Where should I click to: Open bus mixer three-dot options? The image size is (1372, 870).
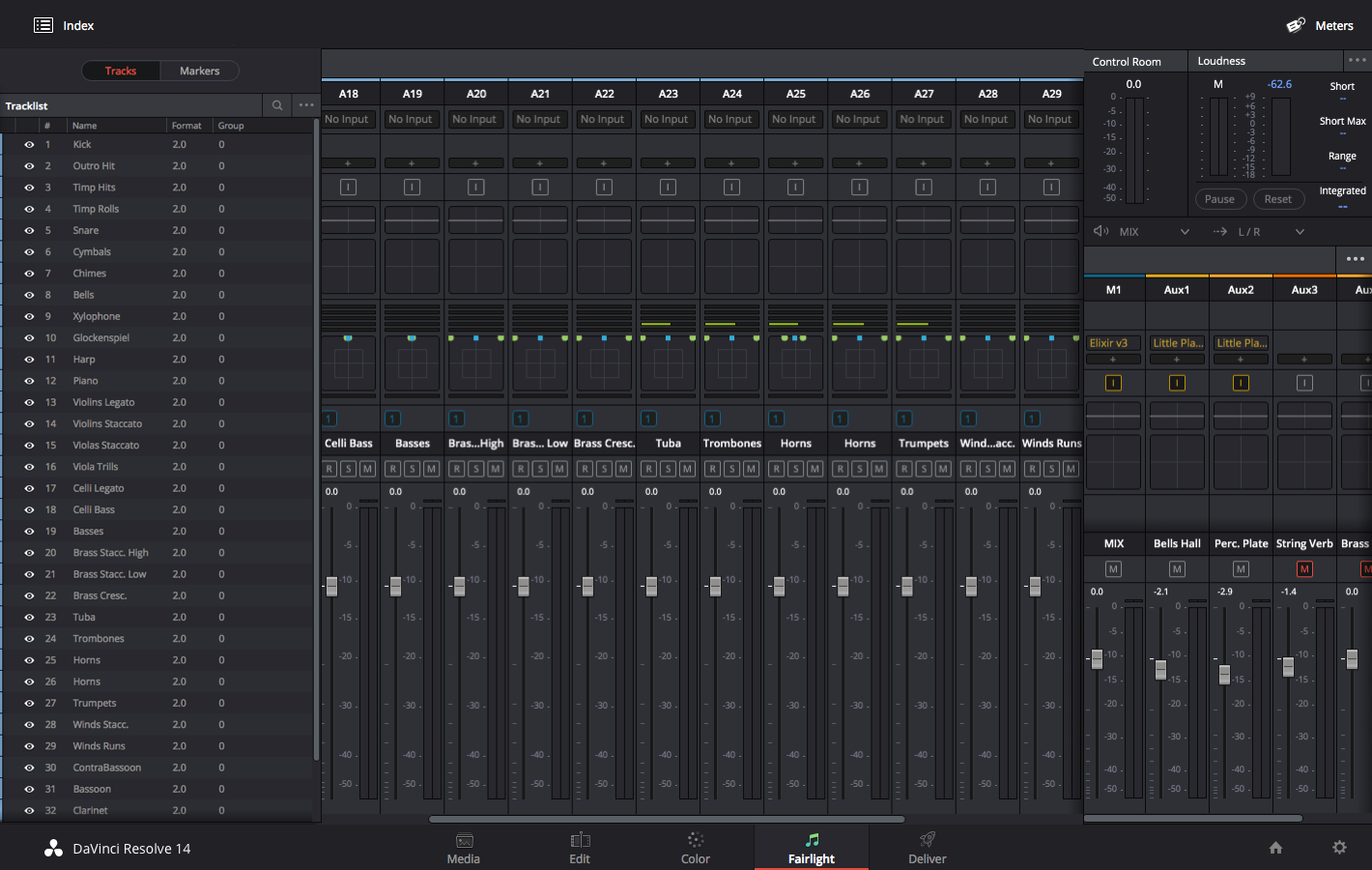(x=1355, y=259)
